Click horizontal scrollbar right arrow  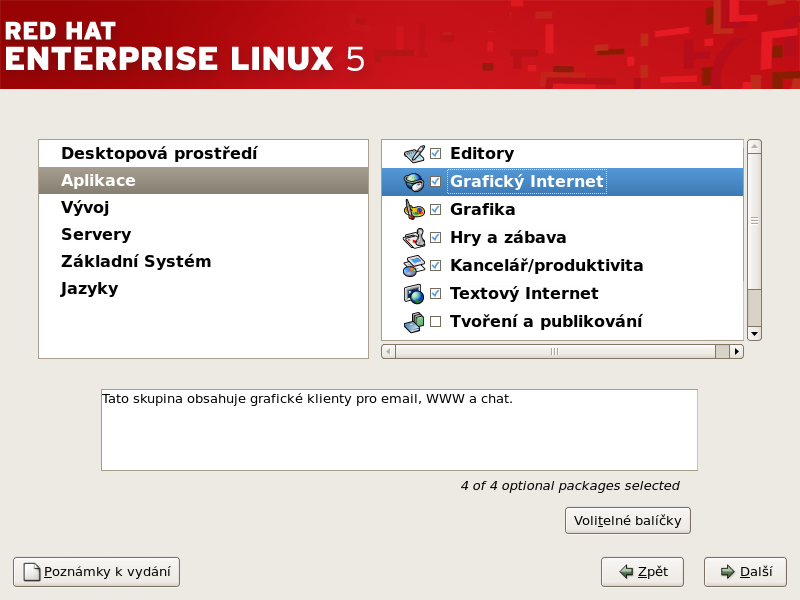click(737, 351)
